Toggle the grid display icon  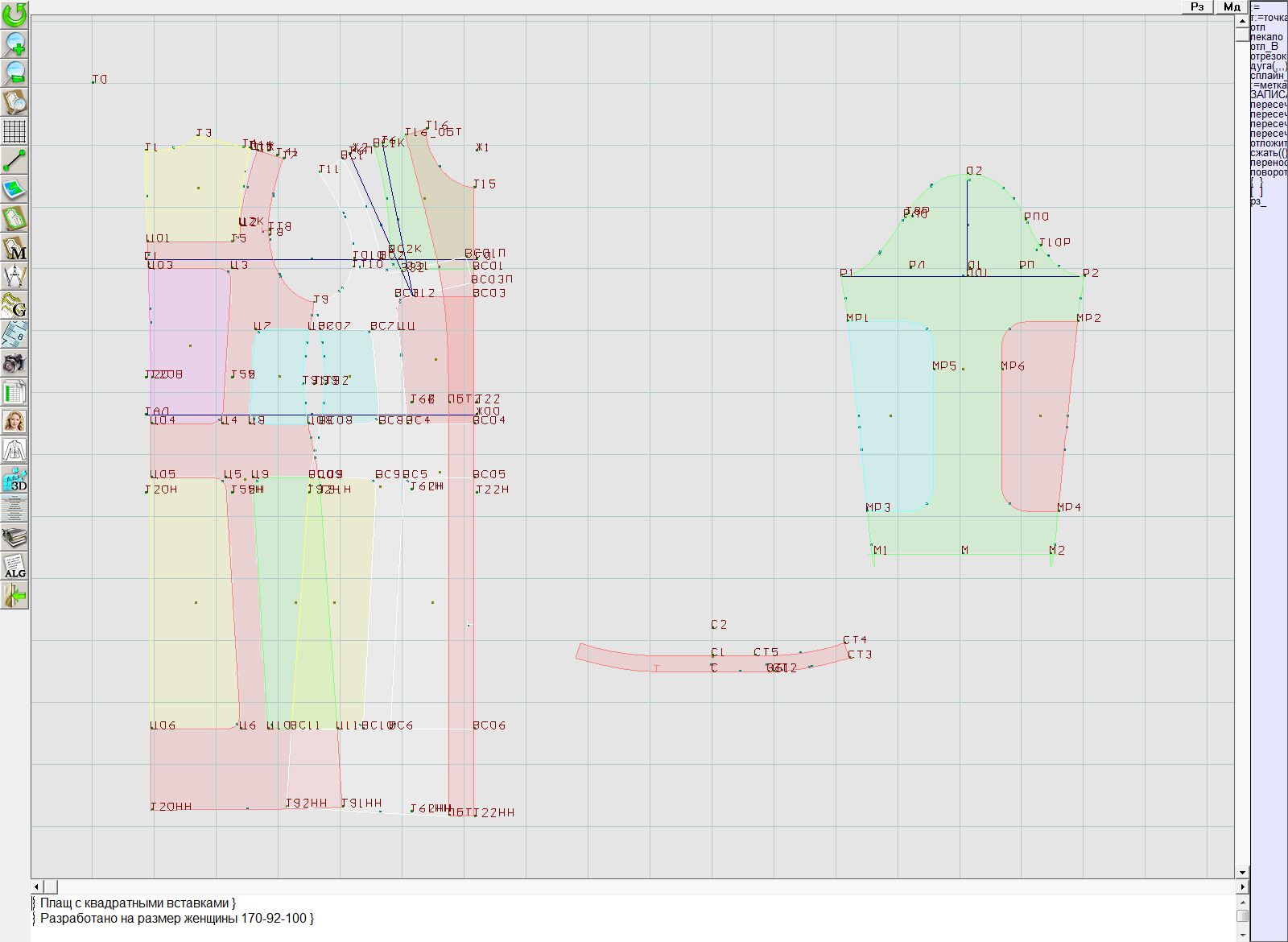(14, 130)
